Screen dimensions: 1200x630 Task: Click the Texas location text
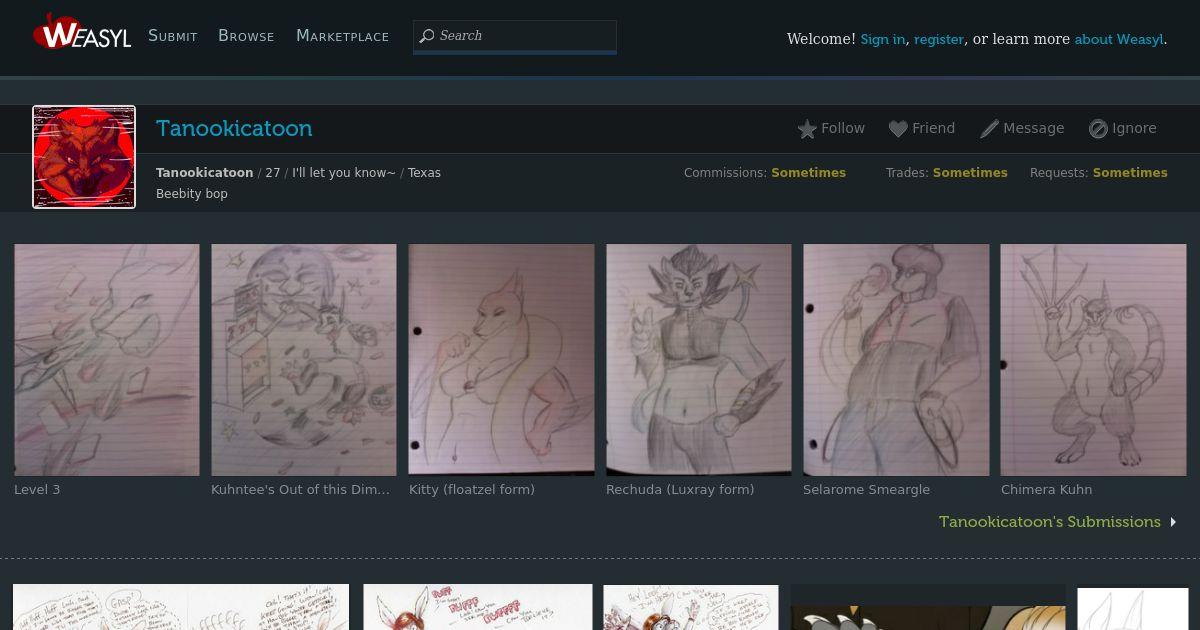point(424,173)
